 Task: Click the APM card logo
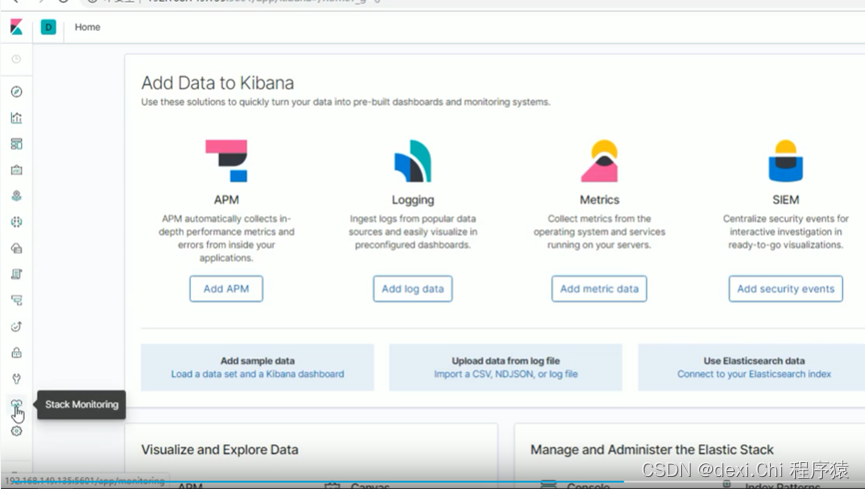point(226,161)
